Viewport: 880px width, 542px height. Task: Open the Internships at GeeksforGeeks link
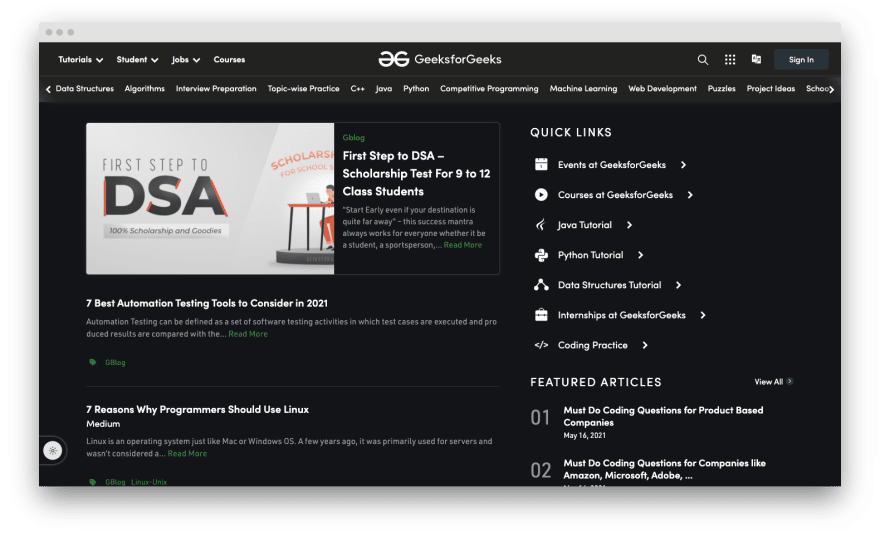(x=622, y=315)
